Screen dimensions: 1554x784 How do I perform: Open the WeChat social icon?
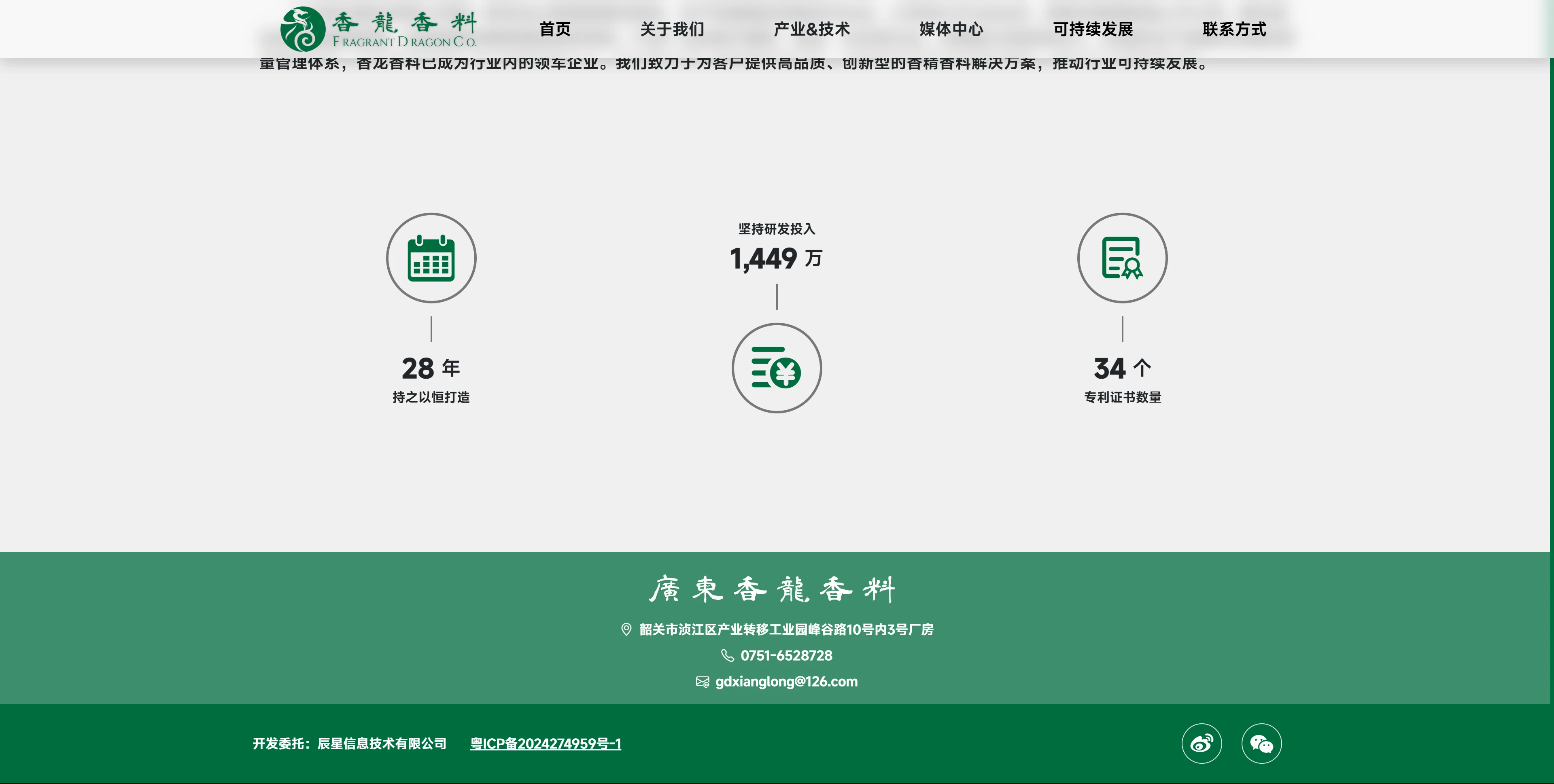[1261, 744]
